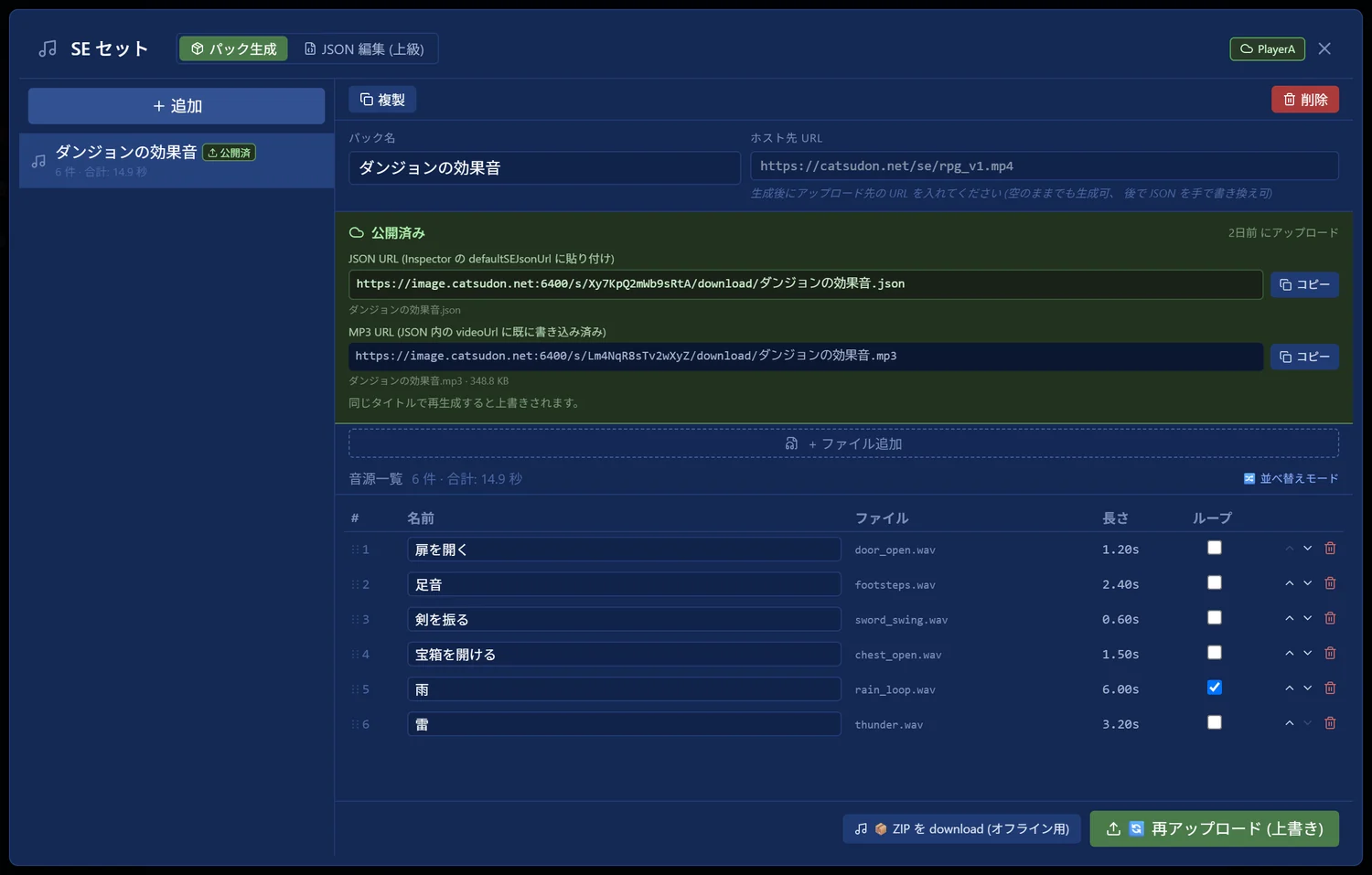Viewport: 1372px width, 875px height.
Task: Toggle loop checkbox for 剣を振る
Action: click(1214, 617)
